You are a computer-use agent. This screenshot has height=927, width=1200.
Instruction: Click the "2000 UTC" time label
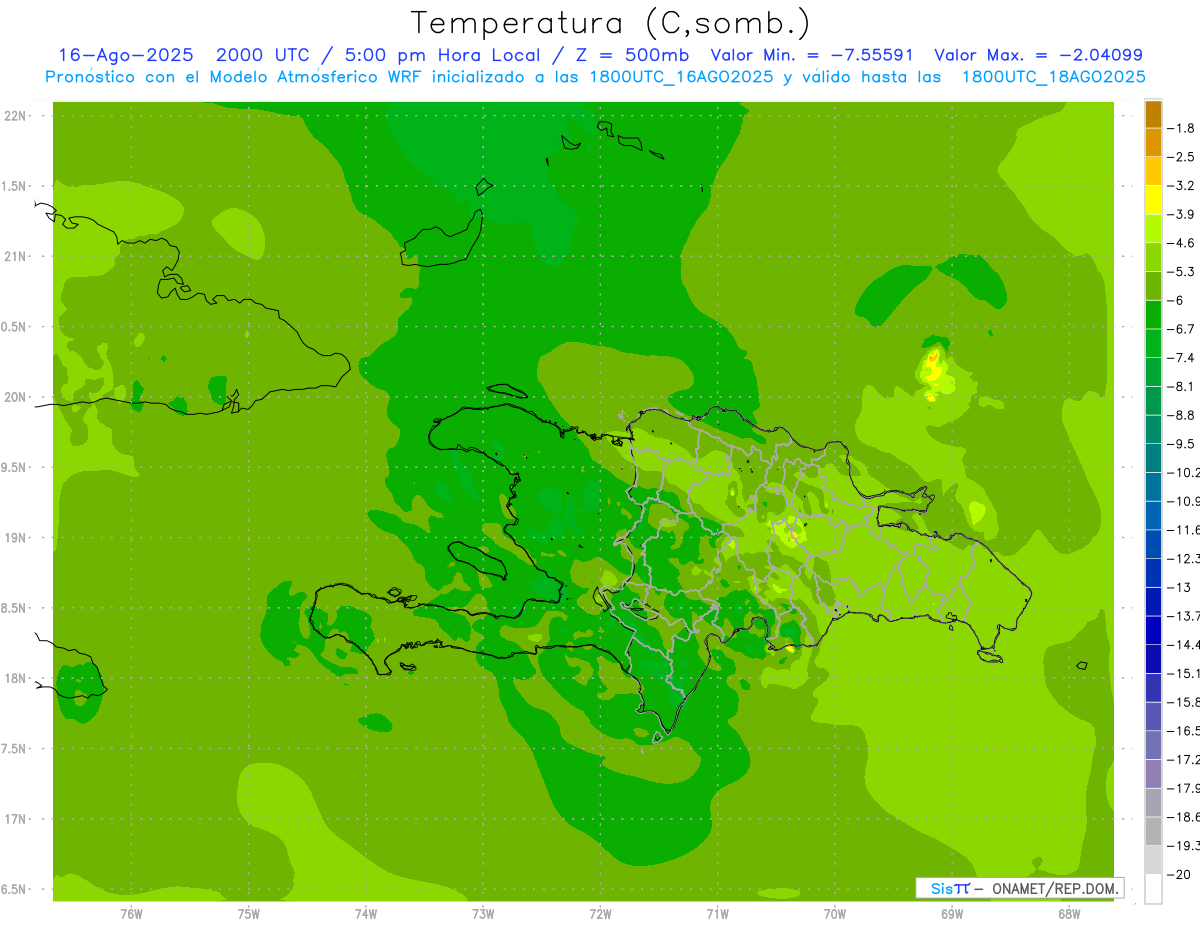pos(264,55)
